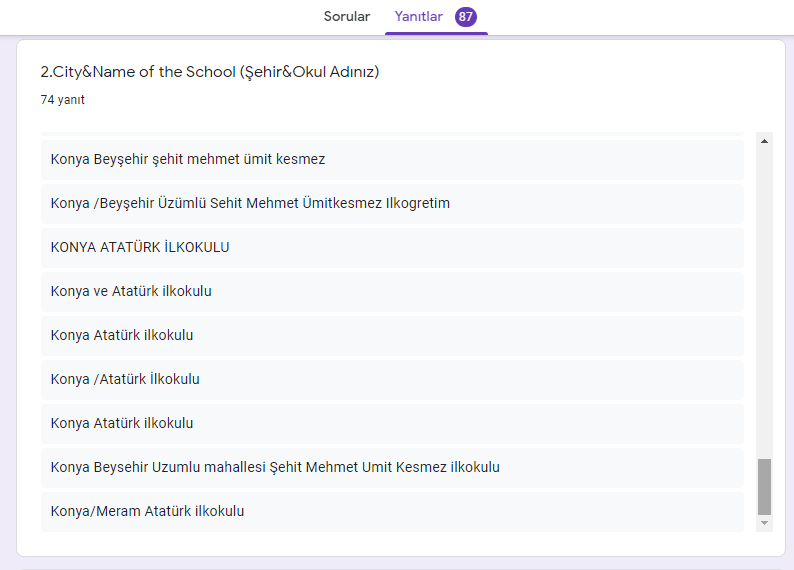Click the partially hidden response row at list top
Viewport: 794px width, 570px height.
coord(392,134)
